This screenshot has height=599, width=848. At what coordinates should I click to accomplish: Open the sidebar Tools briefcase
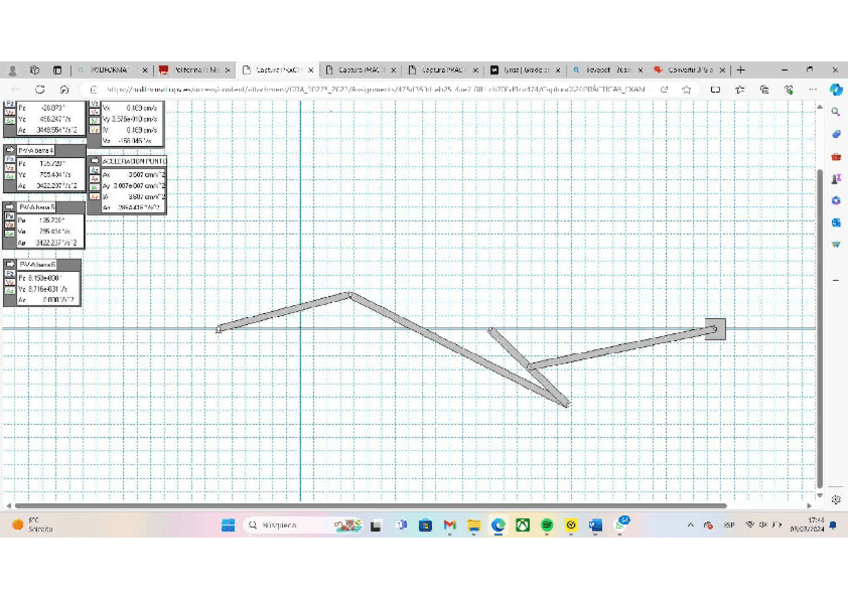(x=836, y=156)
